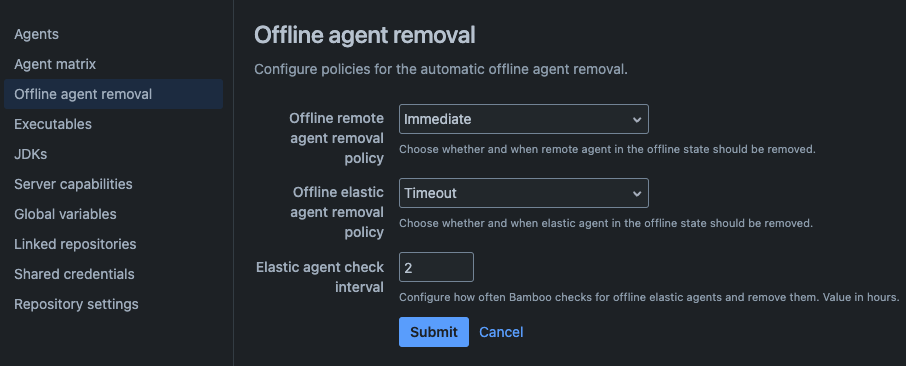Go to Global variables
The image size is (906, 366).
pos(65,215)
